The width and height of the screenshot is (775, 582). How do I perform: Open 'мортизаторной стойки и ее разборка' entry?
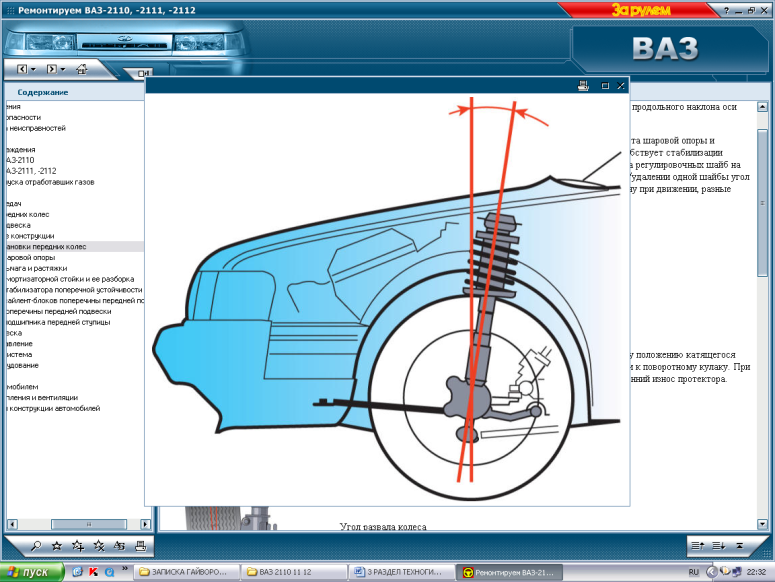pyautogui.click(x=70, y=279)
